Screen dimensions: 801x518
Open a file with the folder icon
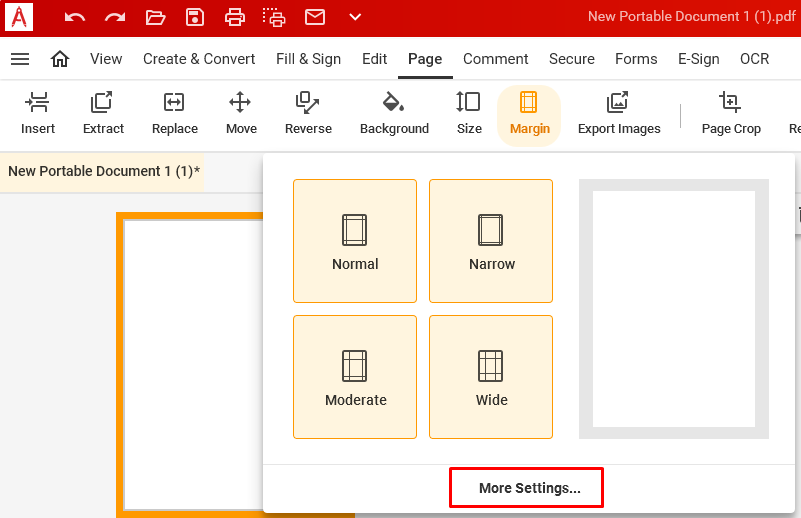(x=155, y=17)
